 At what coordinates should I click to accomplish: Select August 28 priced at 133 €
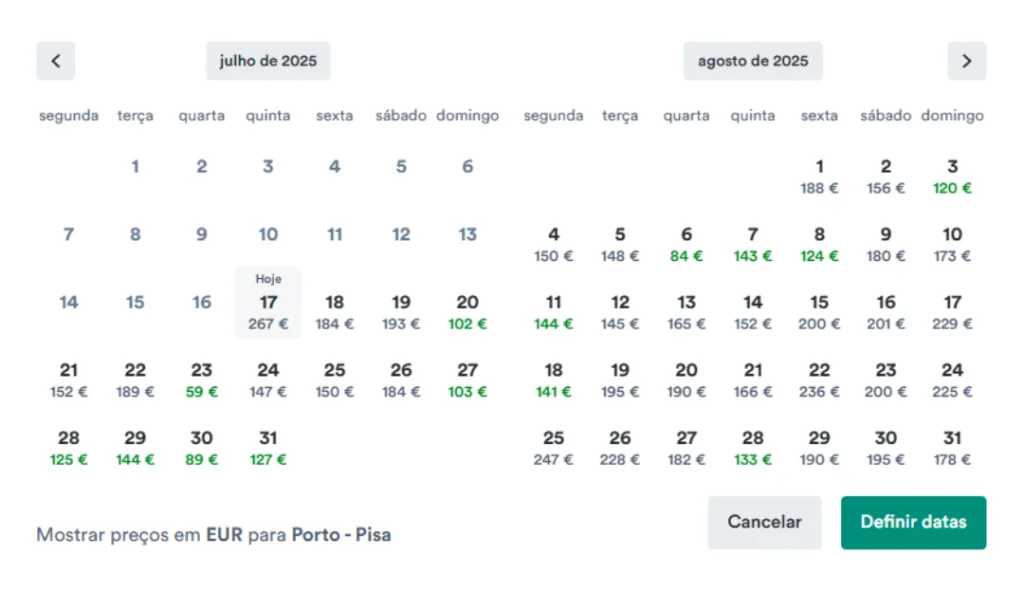[x=753, y=447]
